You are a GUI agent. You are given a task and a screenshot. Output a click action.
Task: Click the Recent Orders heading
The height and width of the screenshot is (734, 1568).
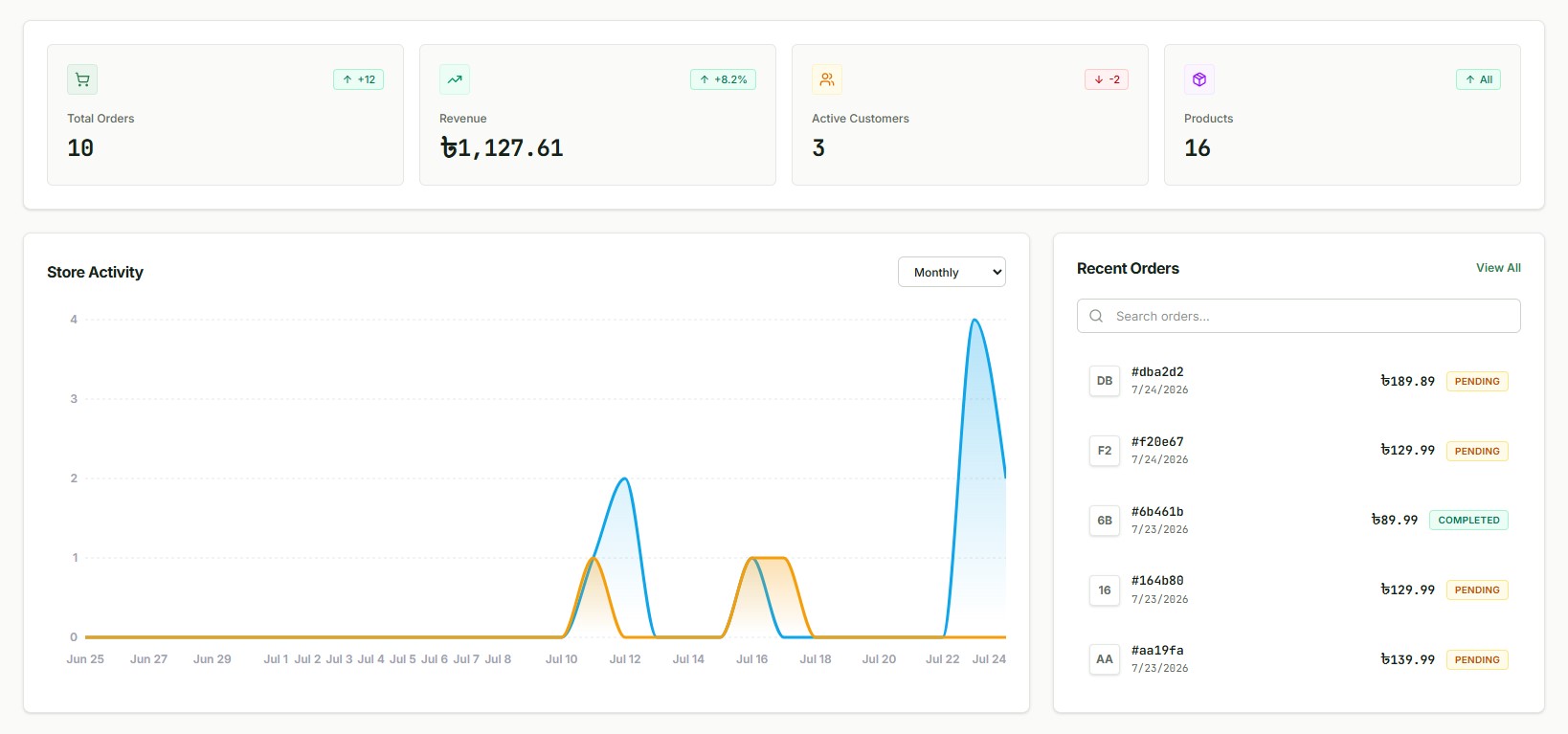click(1128, 268)
